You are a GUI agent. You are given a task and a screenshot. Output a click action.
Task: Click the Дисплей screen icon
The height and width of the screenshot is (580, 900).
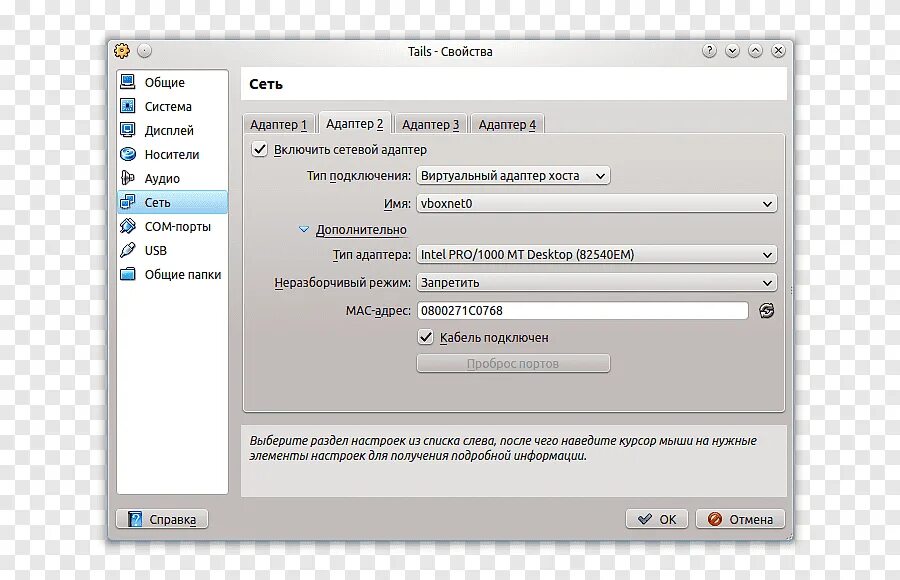[127, 130]
